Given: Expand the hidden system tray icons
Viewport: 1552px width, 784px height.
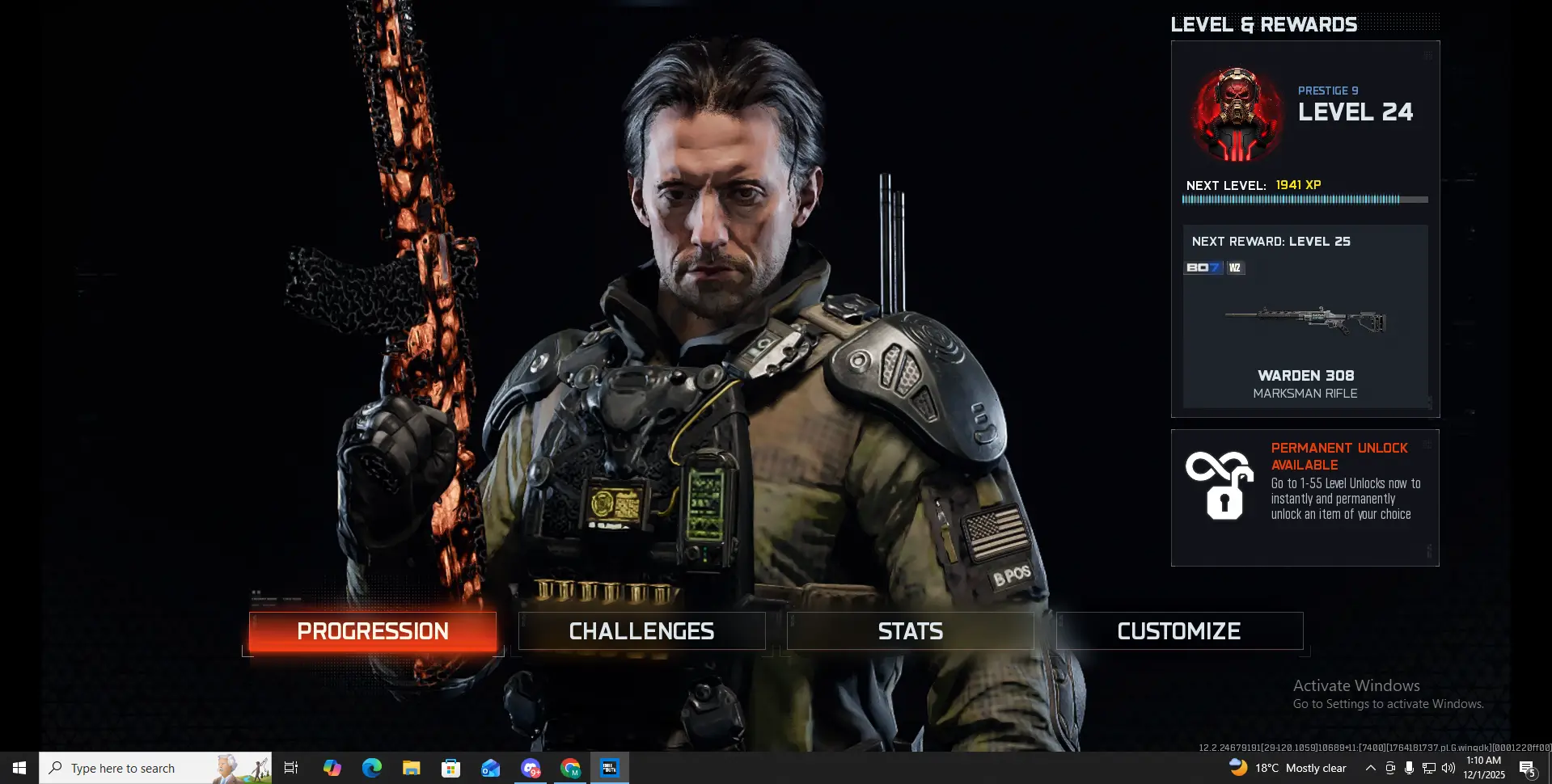Looking at the screenshot, I should [1370, 768].
